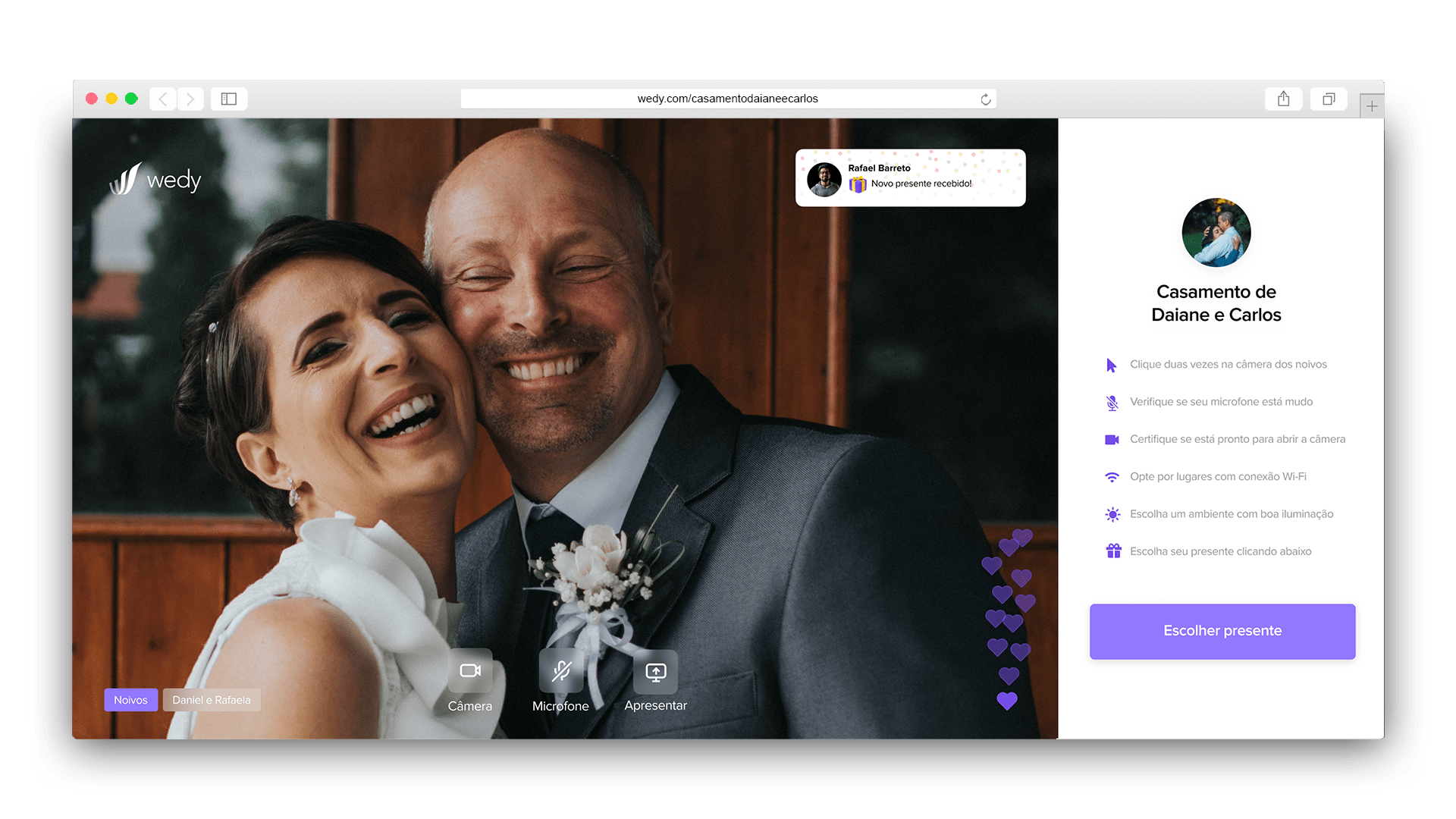Click the video camera icon in tips list
The image size is (1456, 819).
1112,440
